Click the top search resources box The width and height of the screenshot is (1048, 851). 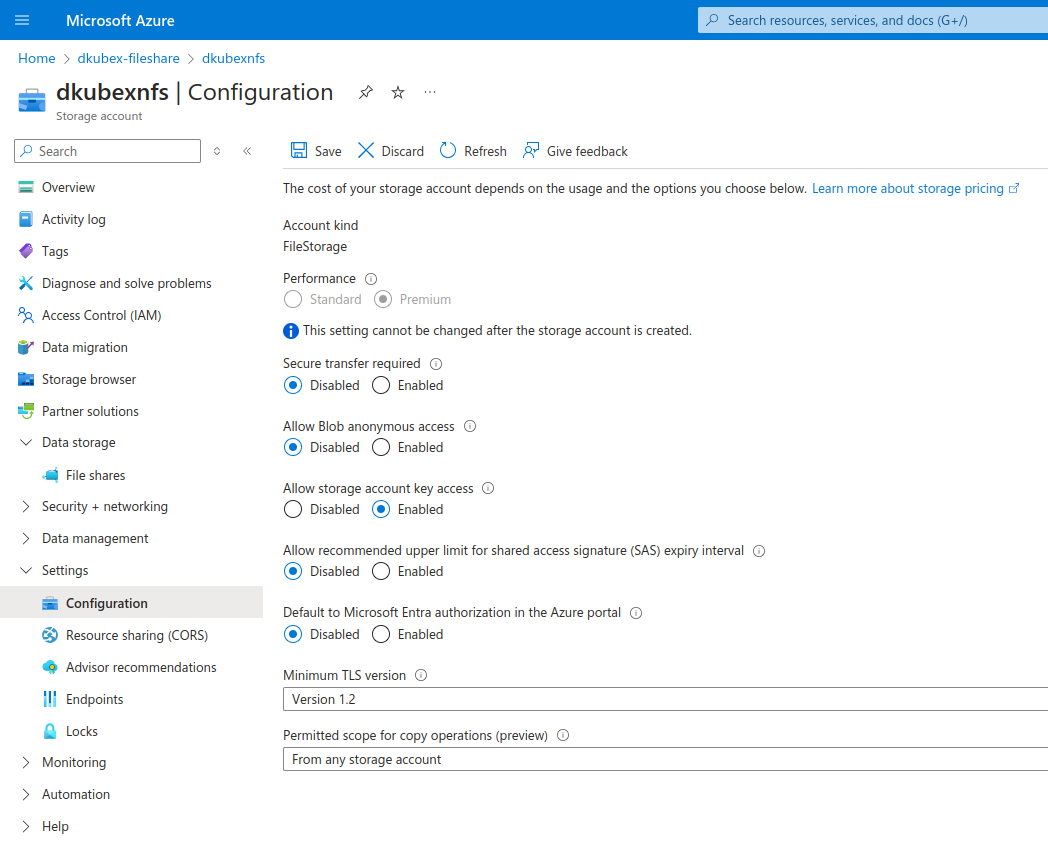[870, 20]
